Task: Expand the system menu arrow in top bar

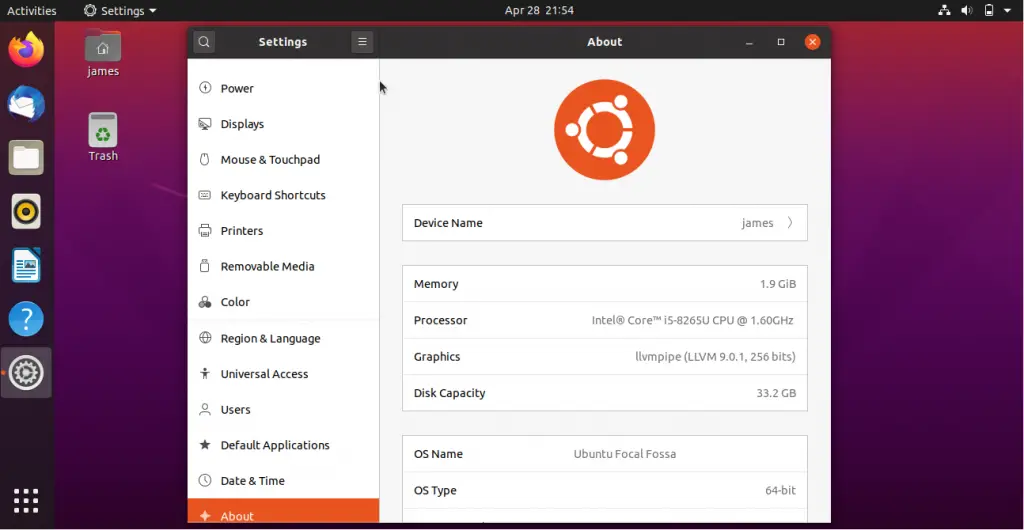Action: tap(1007, 10)
